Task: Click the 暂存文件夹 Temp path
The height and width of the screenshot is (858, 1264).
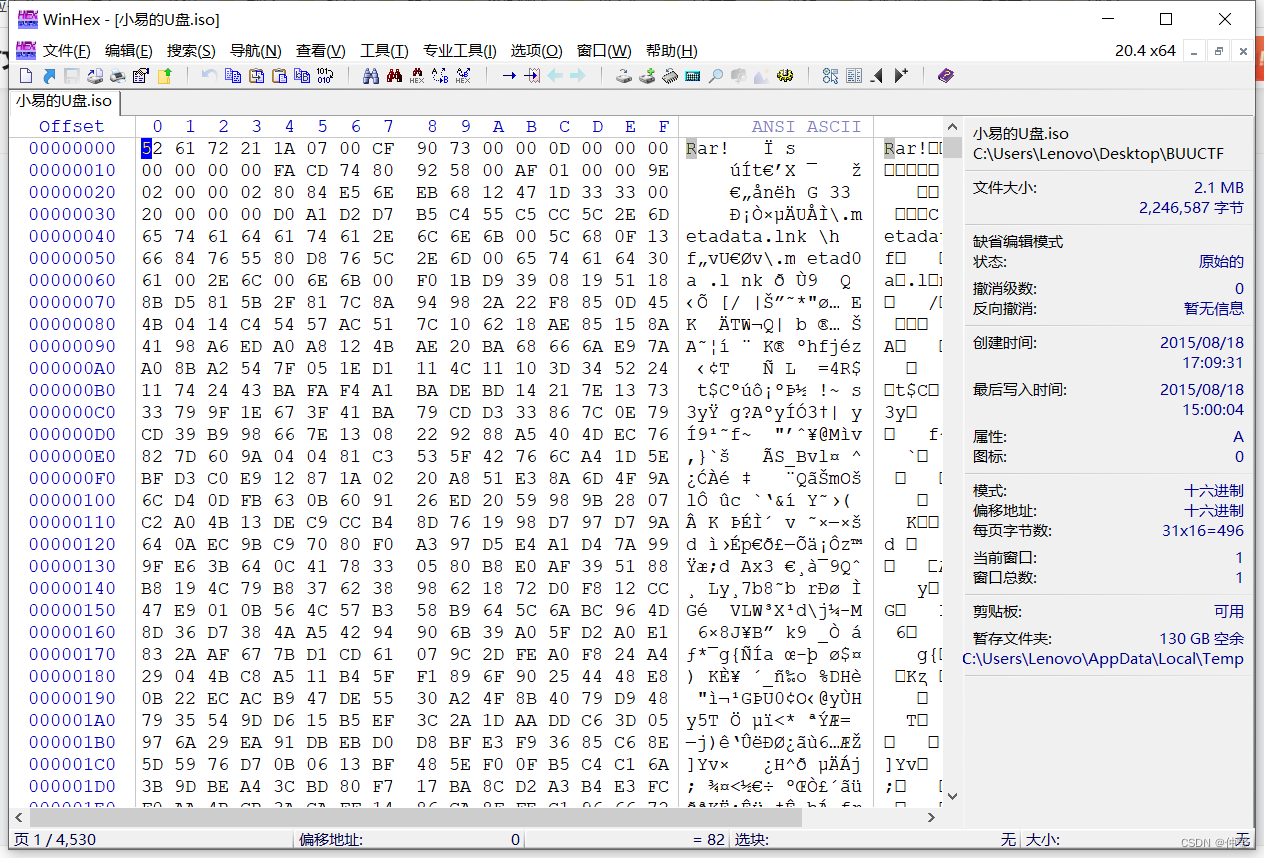Action: (1103, 658)
